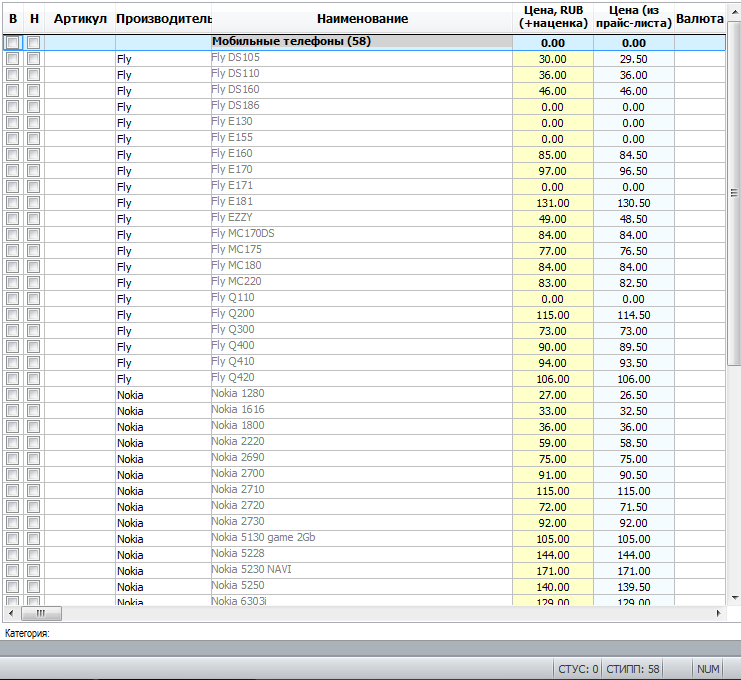Viewport: 741px width, 680px height.
Task: Select the Nokia 1616 name cell
Action: 362,411
